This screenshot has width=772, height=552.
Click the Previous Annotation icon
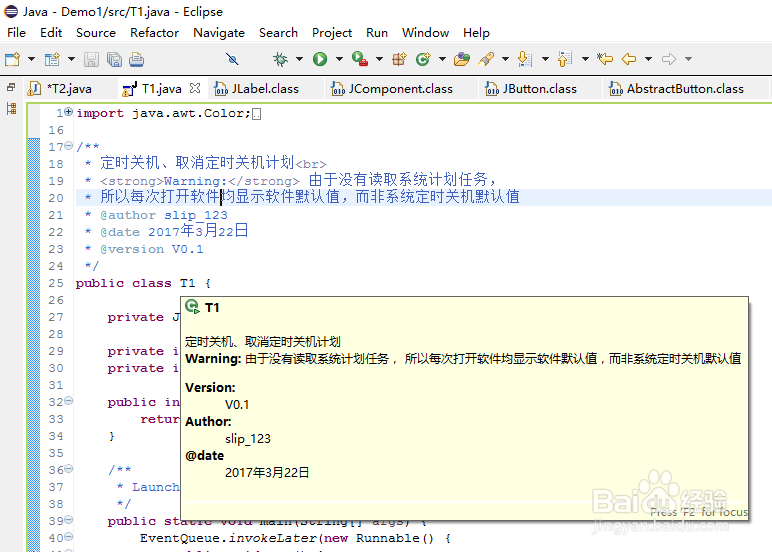coord(565,60)
